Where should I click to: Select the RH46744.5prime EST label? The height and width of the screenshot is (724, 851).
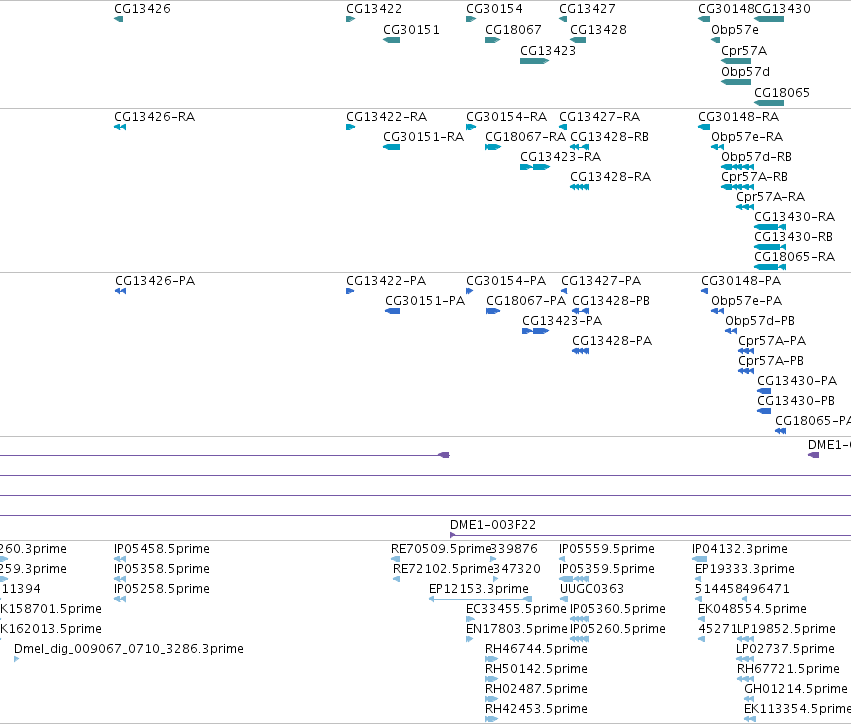(536, 649)
